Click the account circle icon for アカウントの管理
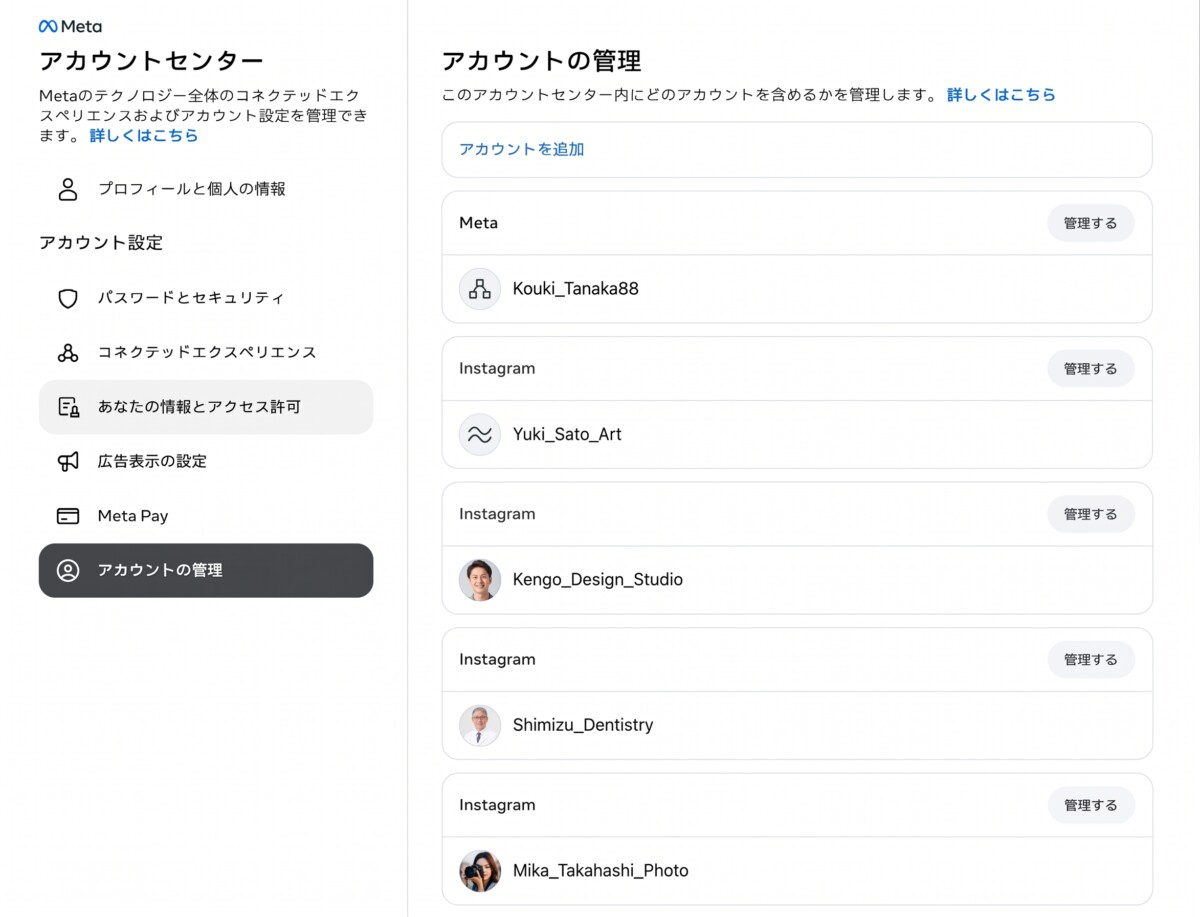 (x=68, y=570)
